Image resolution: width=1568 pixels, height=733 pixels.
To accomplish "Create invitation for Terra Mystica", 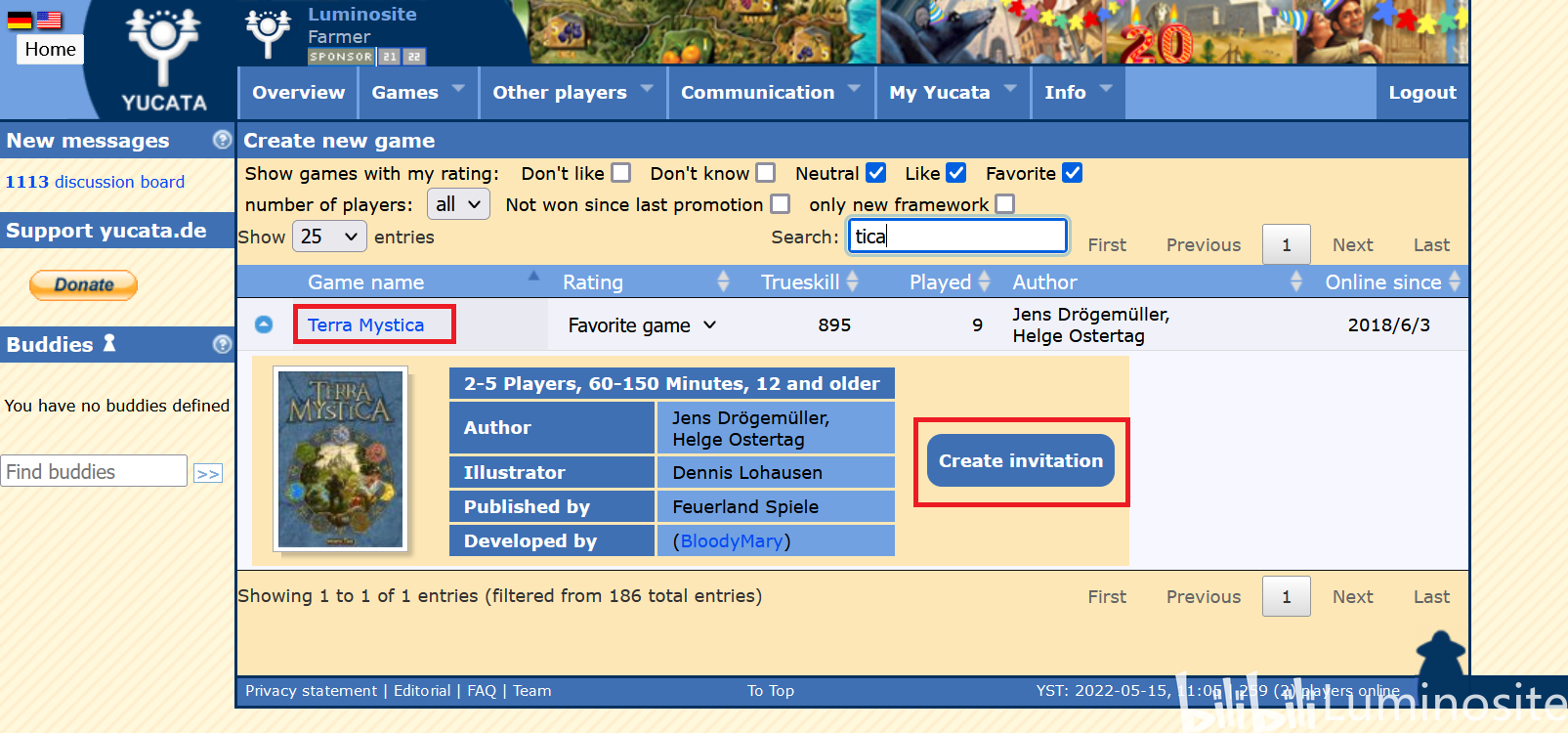I will click(x=1021, y=460).
